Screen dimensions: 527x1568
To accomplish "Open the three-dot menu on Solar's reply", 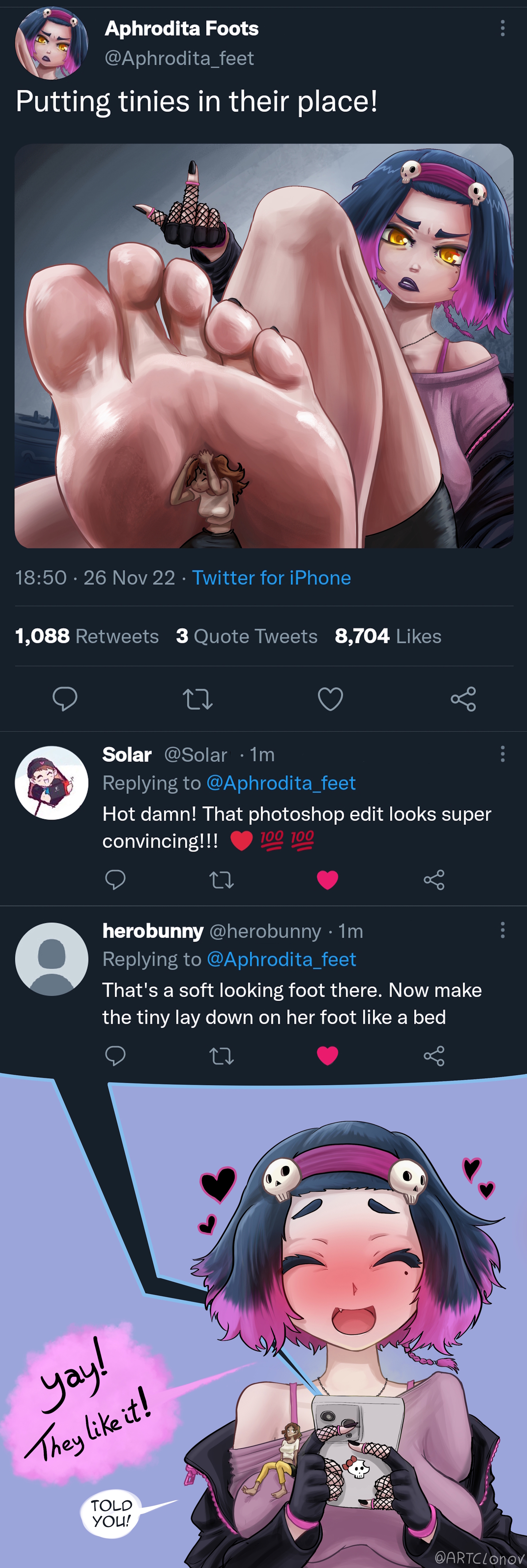I will (502, 754).
